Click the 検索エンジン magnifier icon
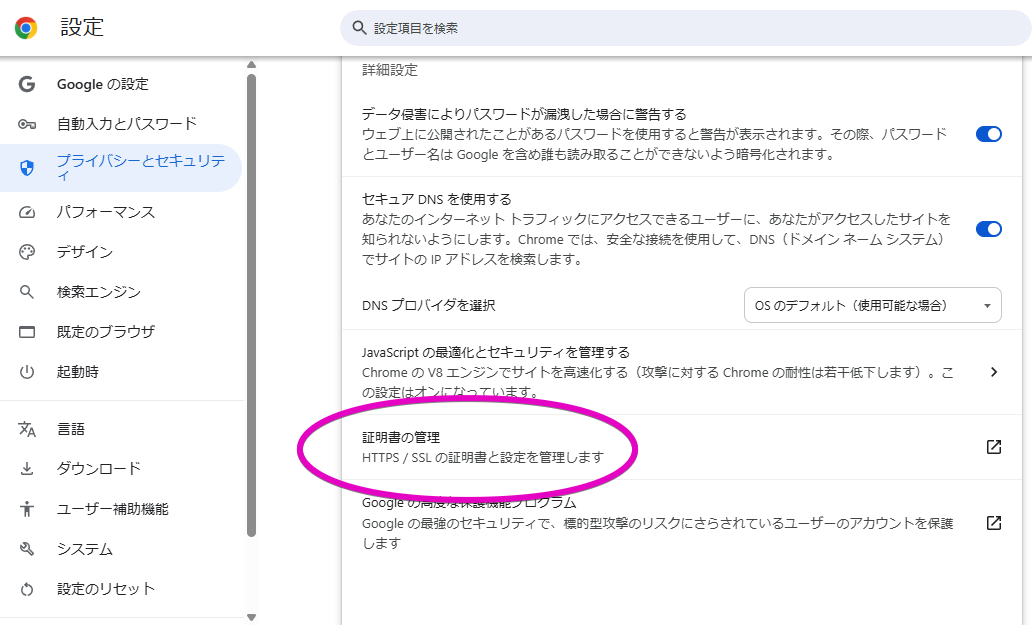This screenshot has width=1032, height=625. tap(27, 292)
